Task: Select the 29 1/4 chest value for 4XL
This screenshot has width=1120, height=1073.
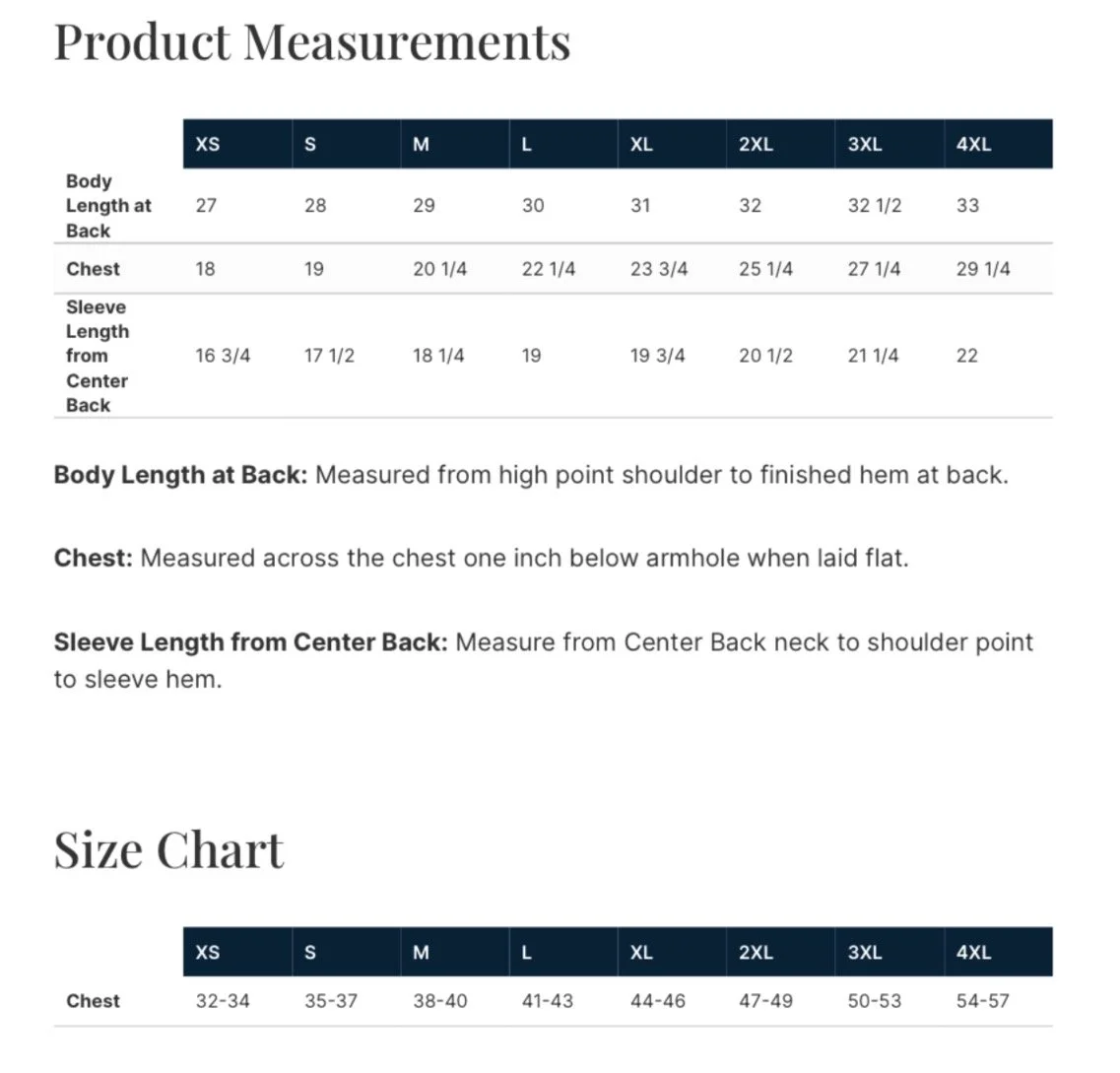Action: tap(983, 269)
